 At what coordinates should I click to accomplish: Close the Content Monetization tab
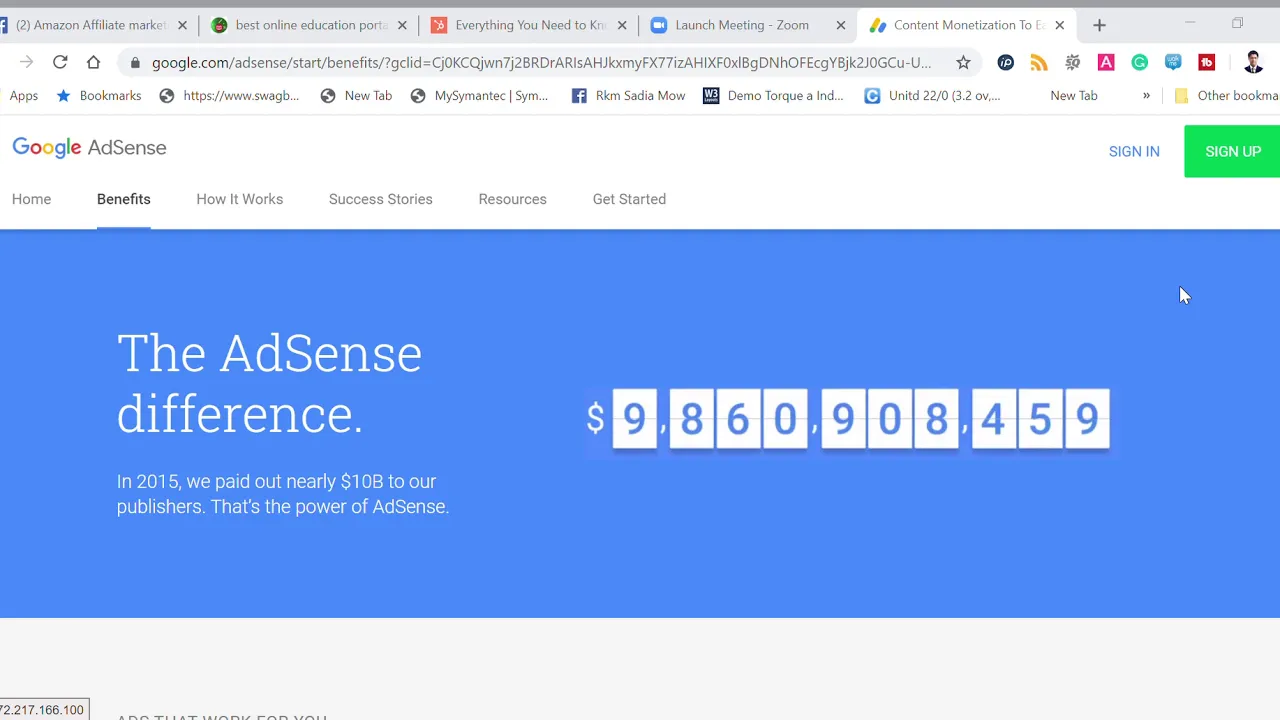1060,25
